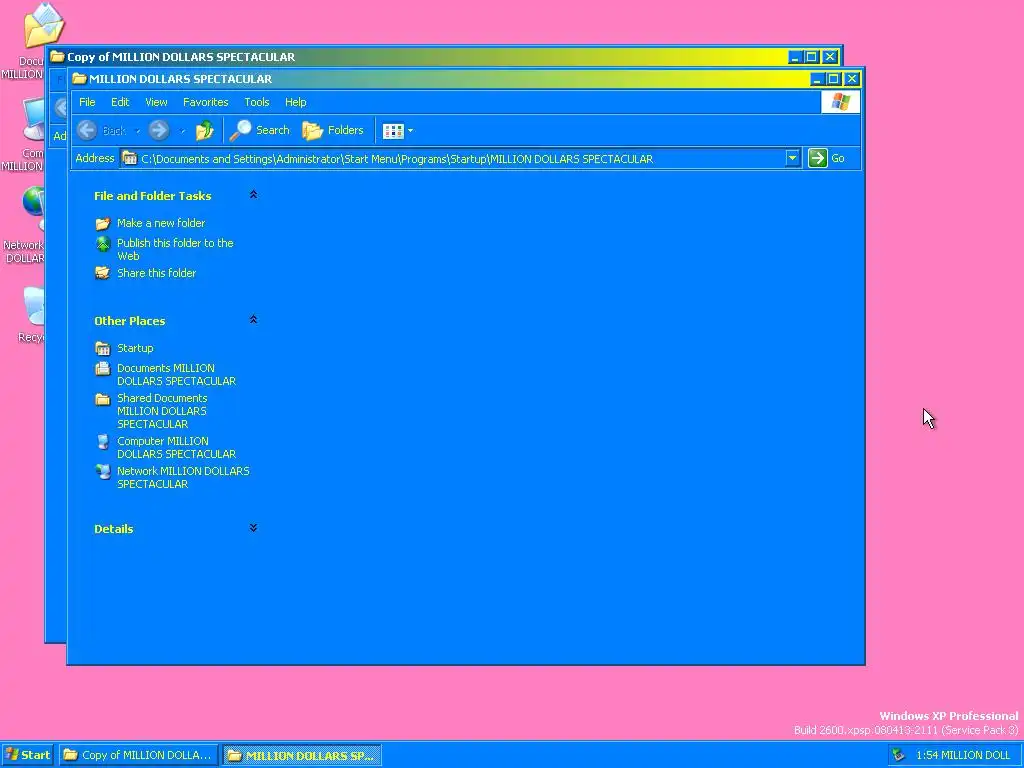1024x768 pixels.
Task: Toggle the Folders pane button
Action: pos(333,131)
